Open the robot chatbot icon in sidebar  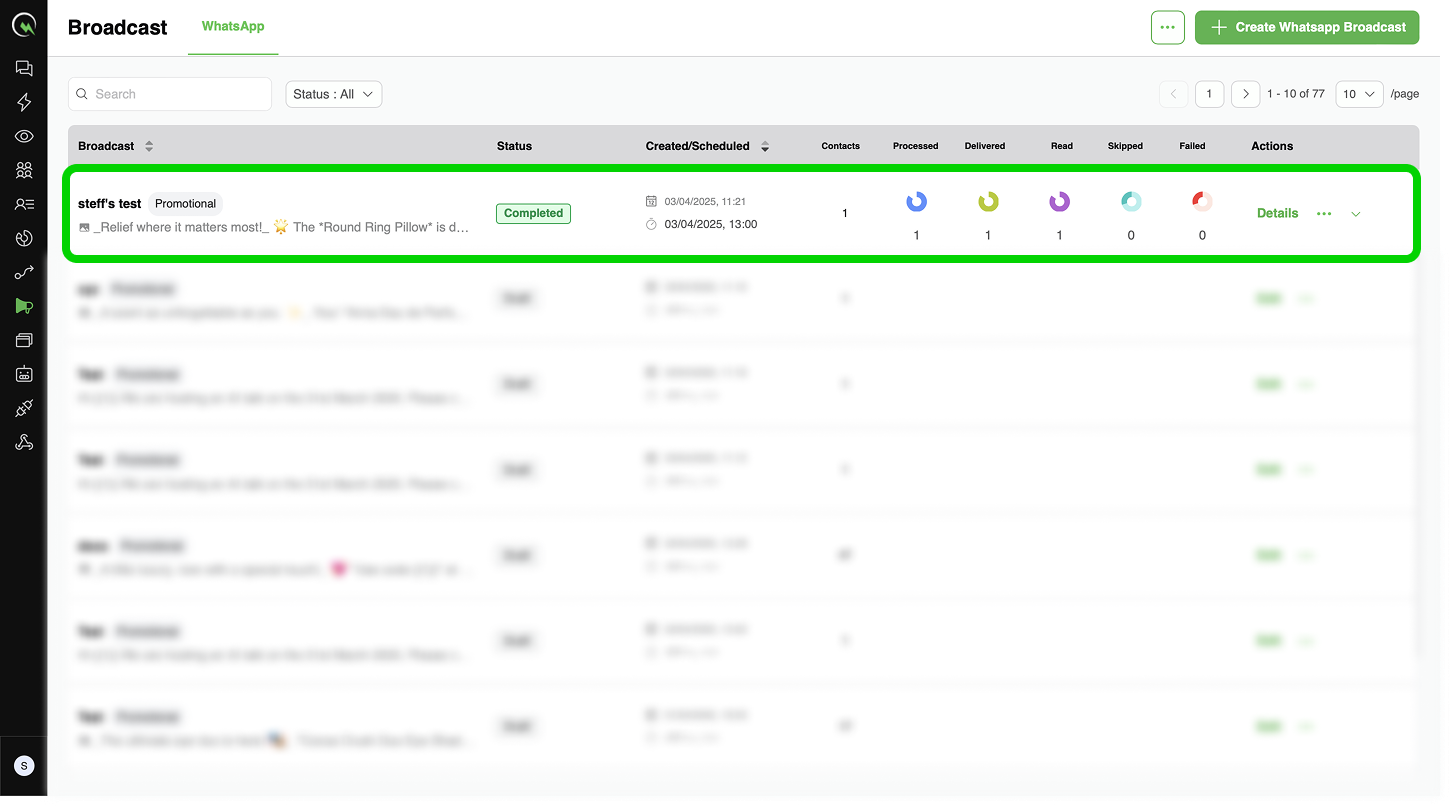tap(24, 374)
